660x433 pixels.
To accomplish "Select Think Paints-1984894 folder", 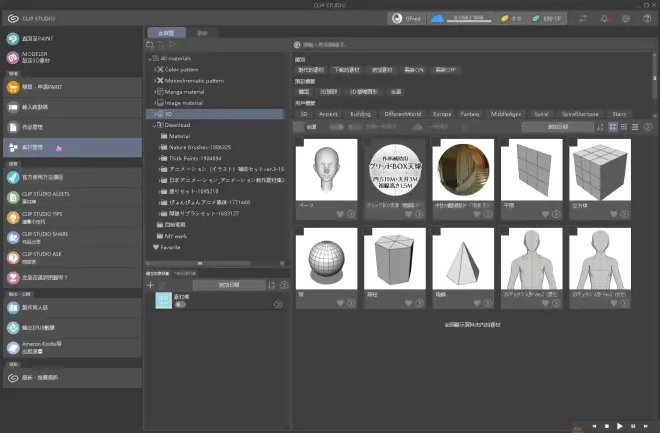I will pos(195,158).
